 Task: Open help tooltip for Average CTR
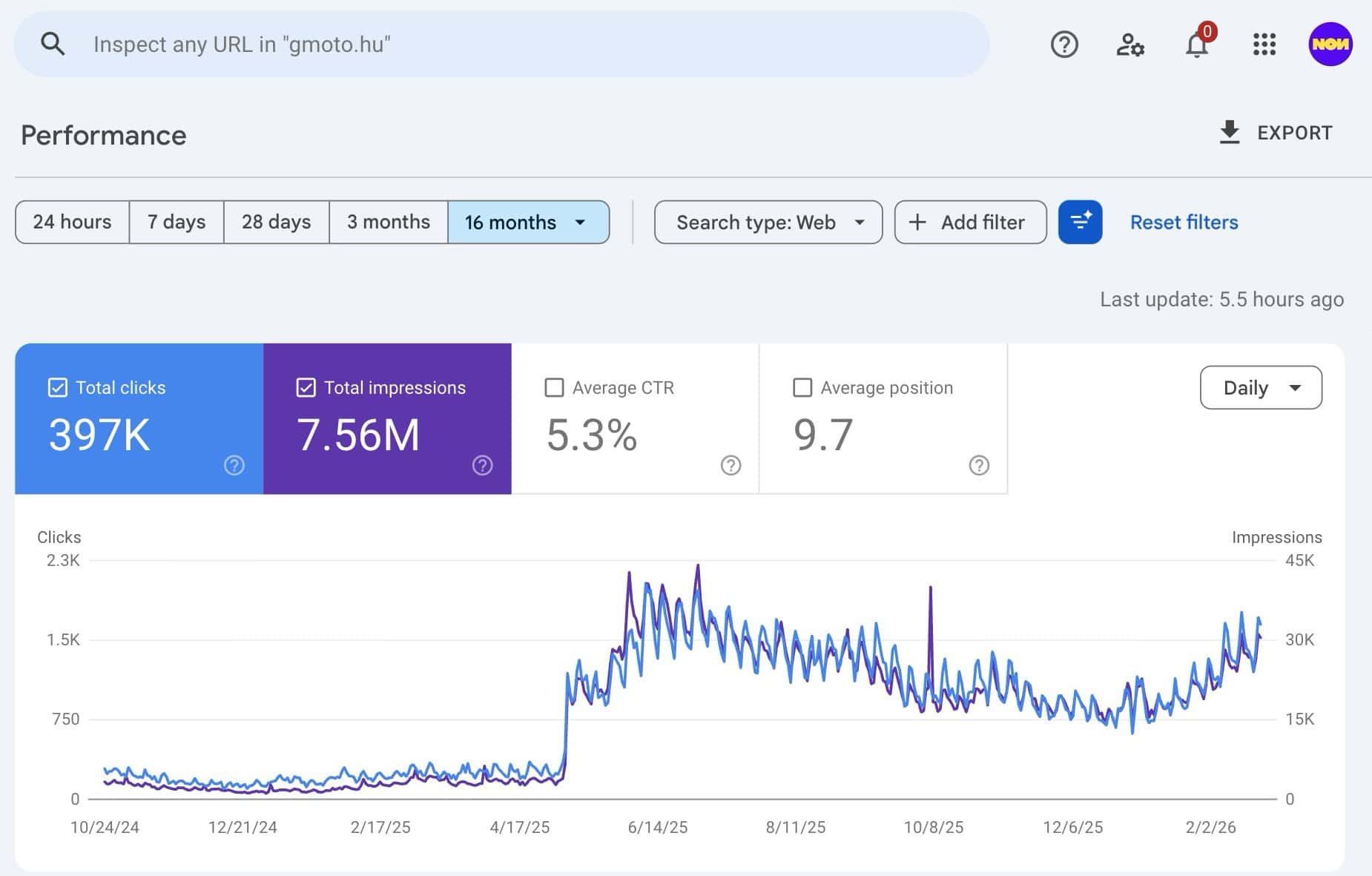coord(731,465)
